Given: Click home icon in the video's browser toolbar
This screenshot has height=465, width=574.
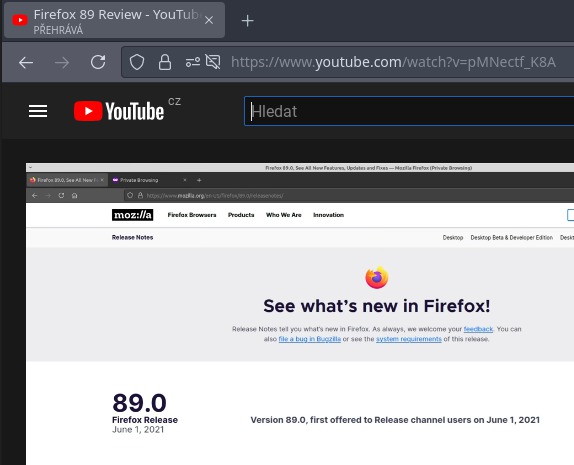Looking at the screenshot, I should tap(74, 196).
